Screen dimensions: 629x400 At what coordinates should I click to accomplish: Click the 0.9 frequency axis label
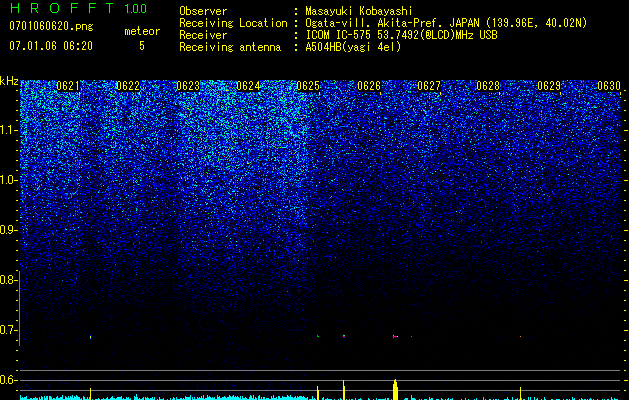8,230
